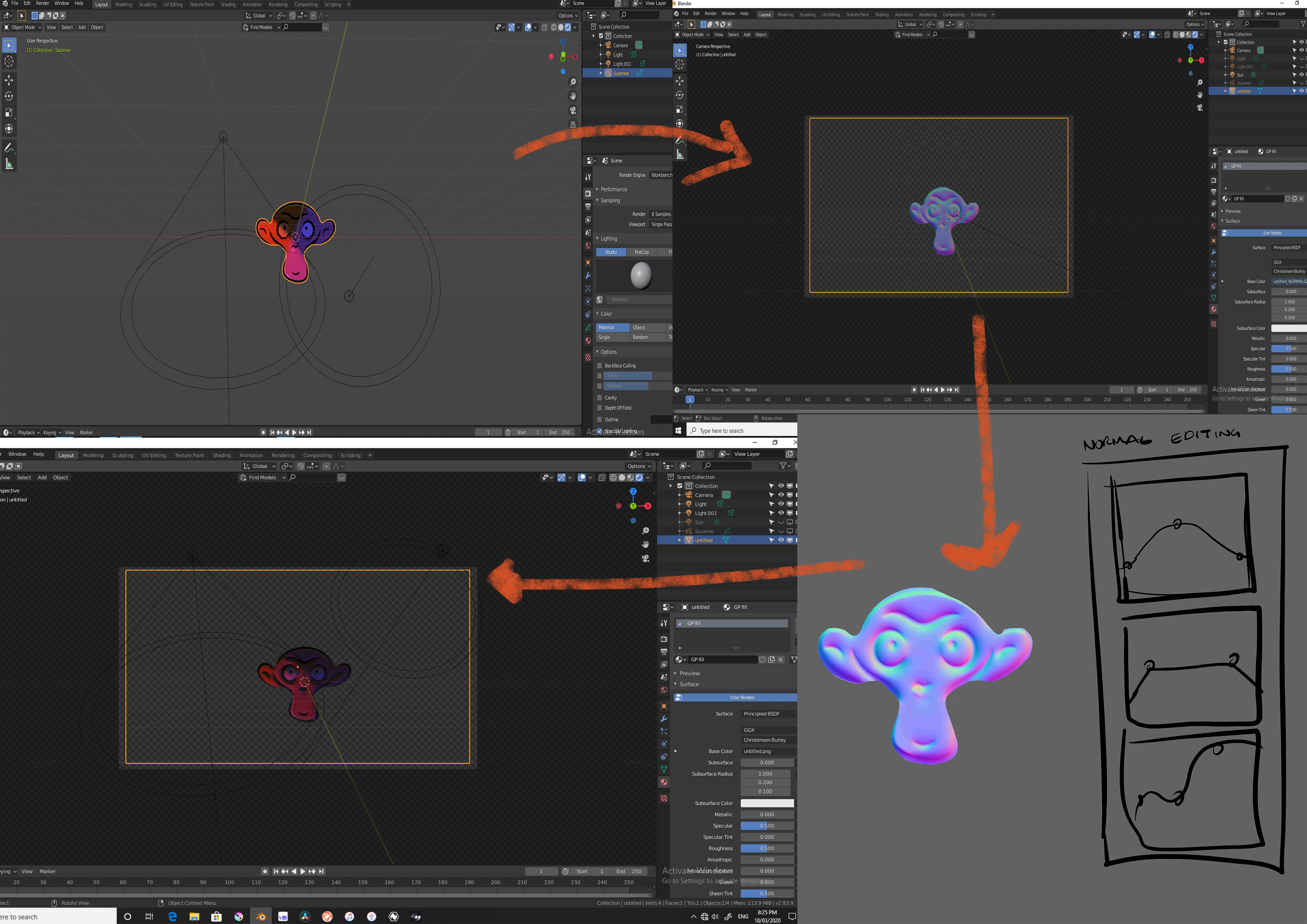Open File Explorer from the taskbar

[x=194, y=917]
